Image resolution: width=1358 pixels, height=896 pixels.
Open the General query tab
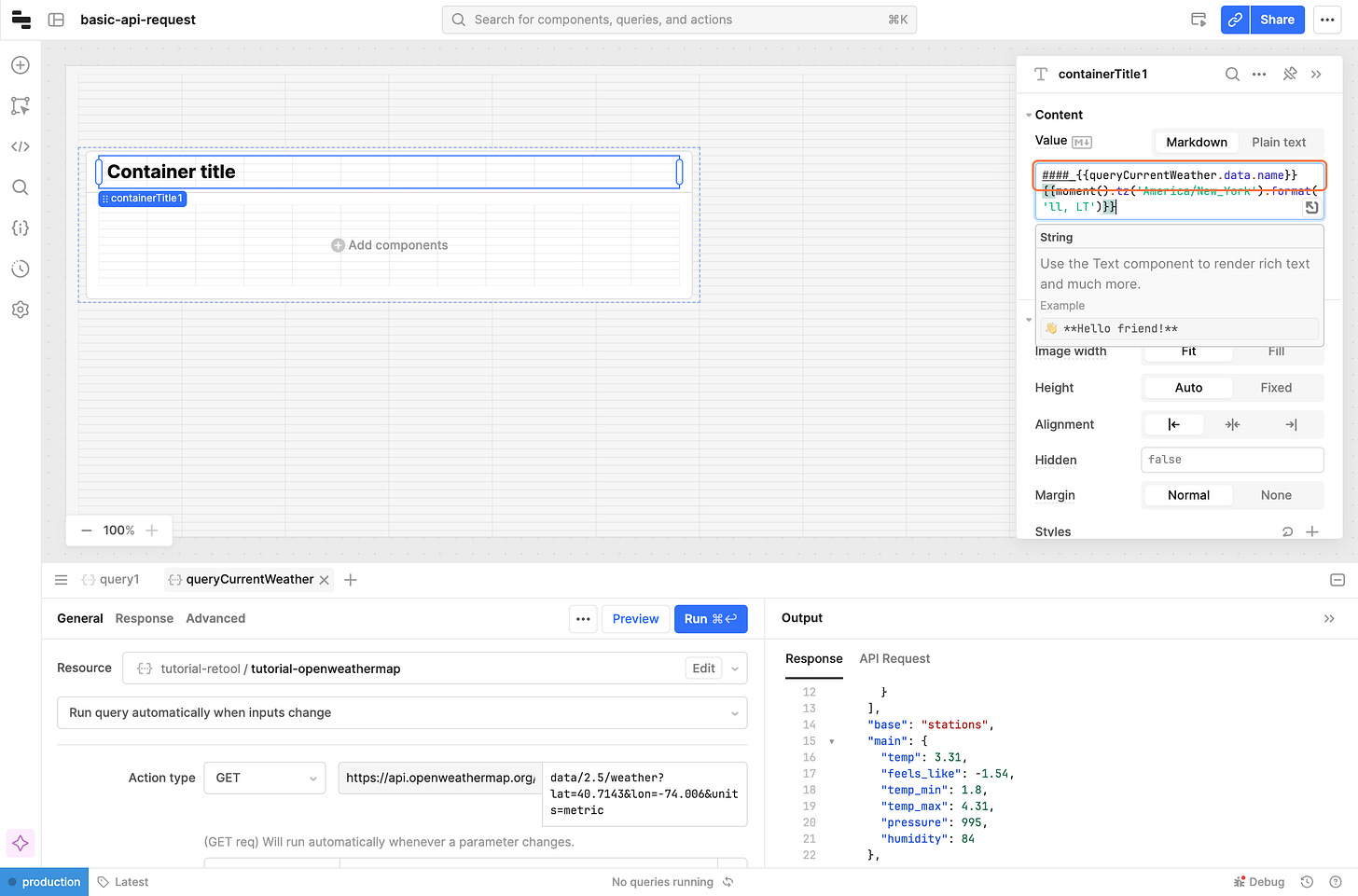click(80, 619)
